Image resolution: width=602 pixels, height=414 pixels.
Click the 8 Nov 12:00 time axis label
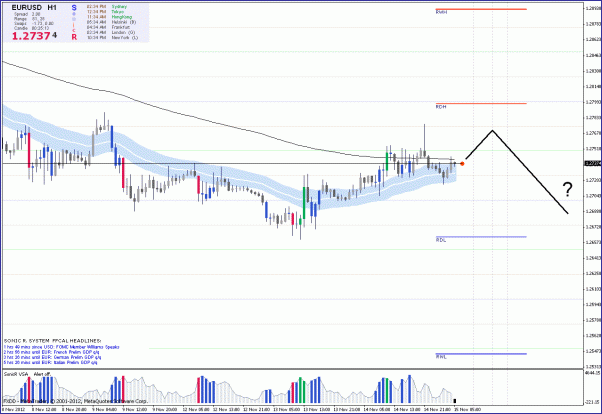(43, 410)
